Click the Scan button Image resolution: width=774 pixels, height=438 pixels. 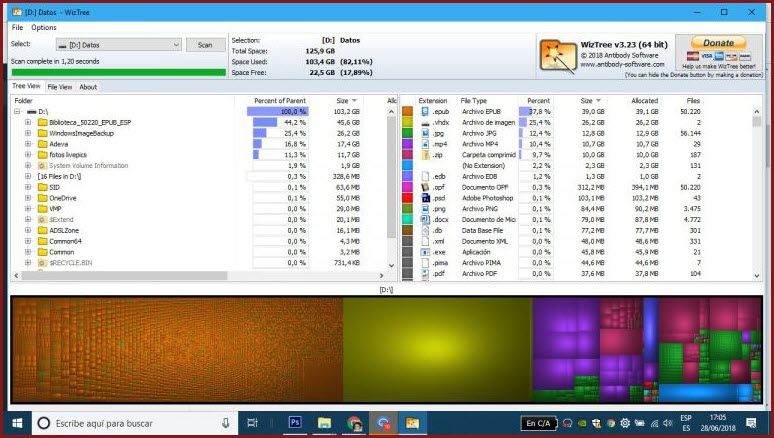205,45
